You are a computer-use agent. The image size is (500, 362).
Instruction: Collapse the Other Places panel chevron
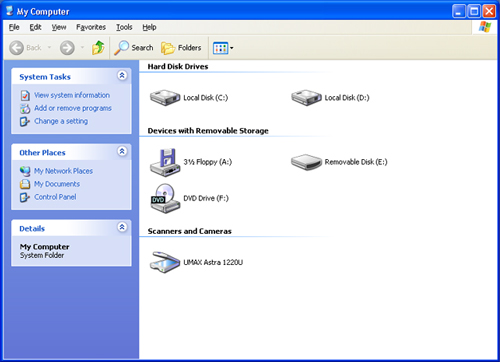tap(122, 151)
